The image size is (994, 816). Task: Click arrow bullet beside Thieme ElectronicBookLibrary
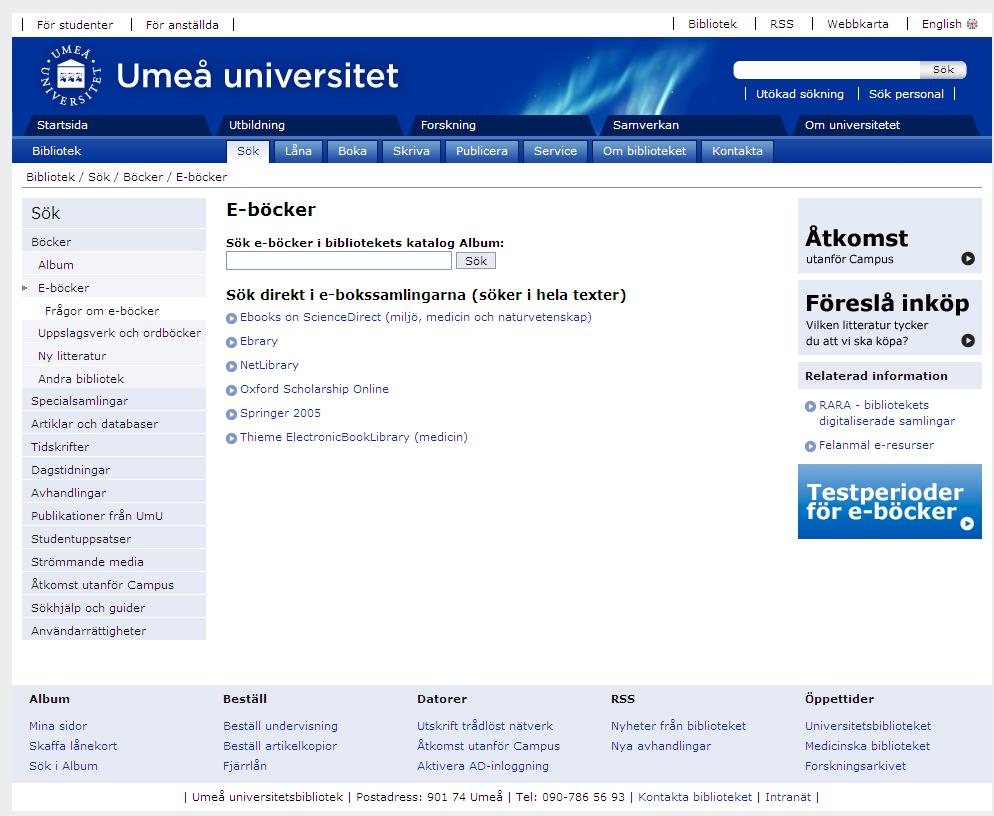[231, 439]
